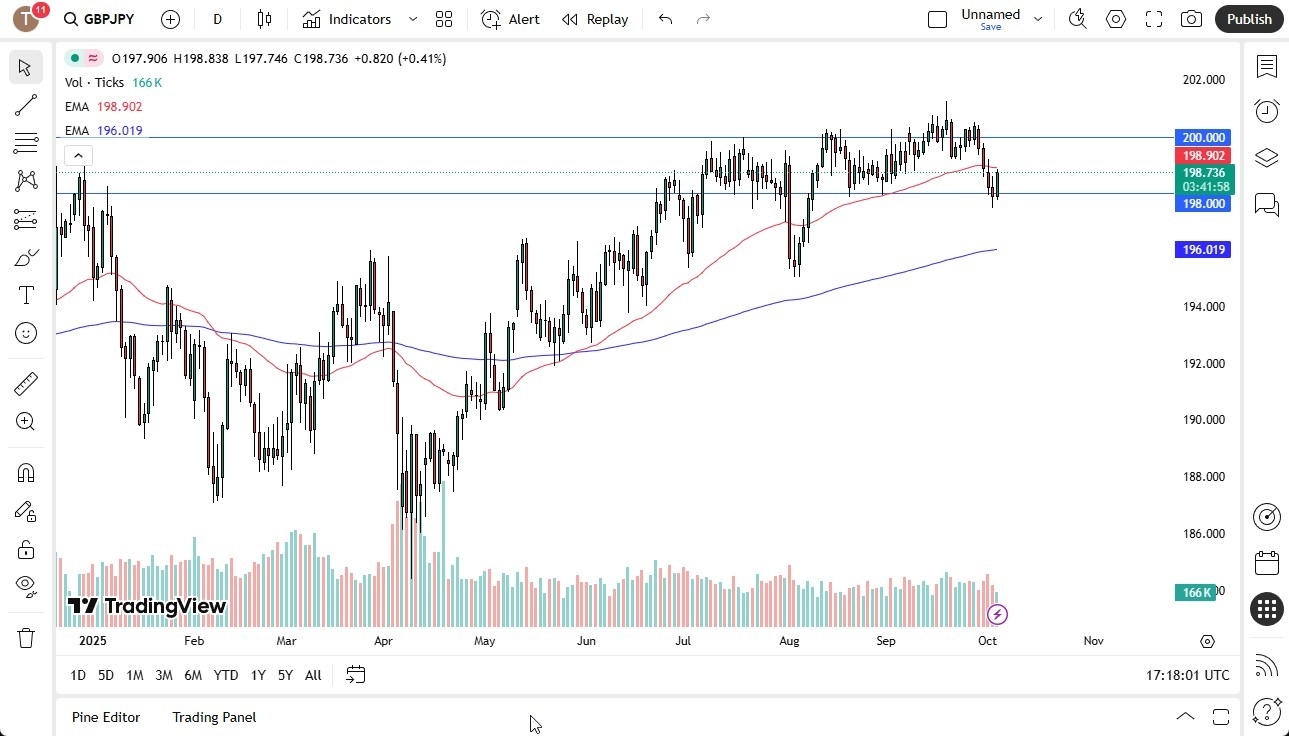This screenshot has height=736, width=1289.
Task: Pick the Brush drawing tool
Action: tap(26, 256)
